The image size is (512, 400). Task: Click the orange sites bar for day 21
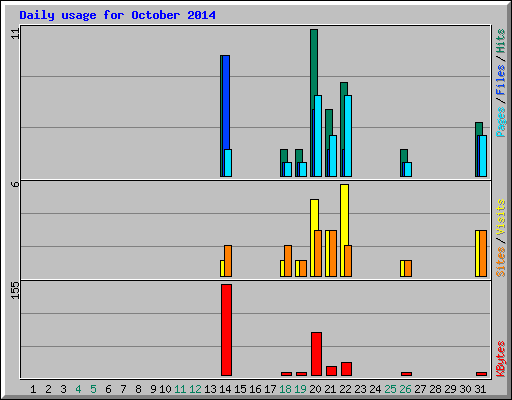point(333,253)
